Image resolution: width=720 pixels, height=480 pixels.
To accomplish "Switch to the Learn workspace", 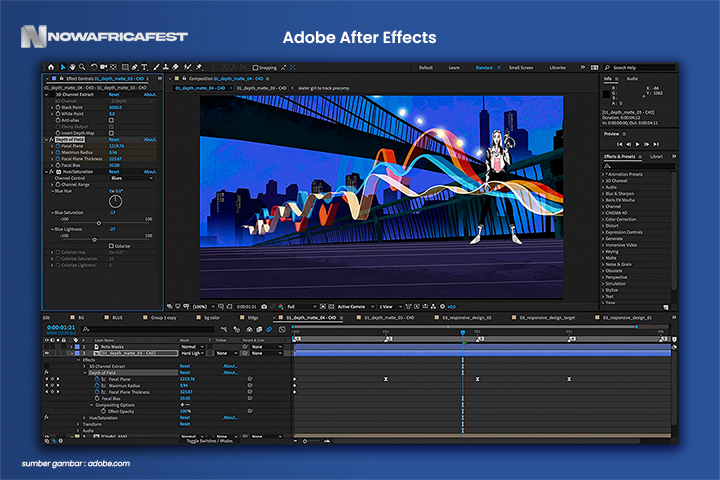I will coord(454,68).
